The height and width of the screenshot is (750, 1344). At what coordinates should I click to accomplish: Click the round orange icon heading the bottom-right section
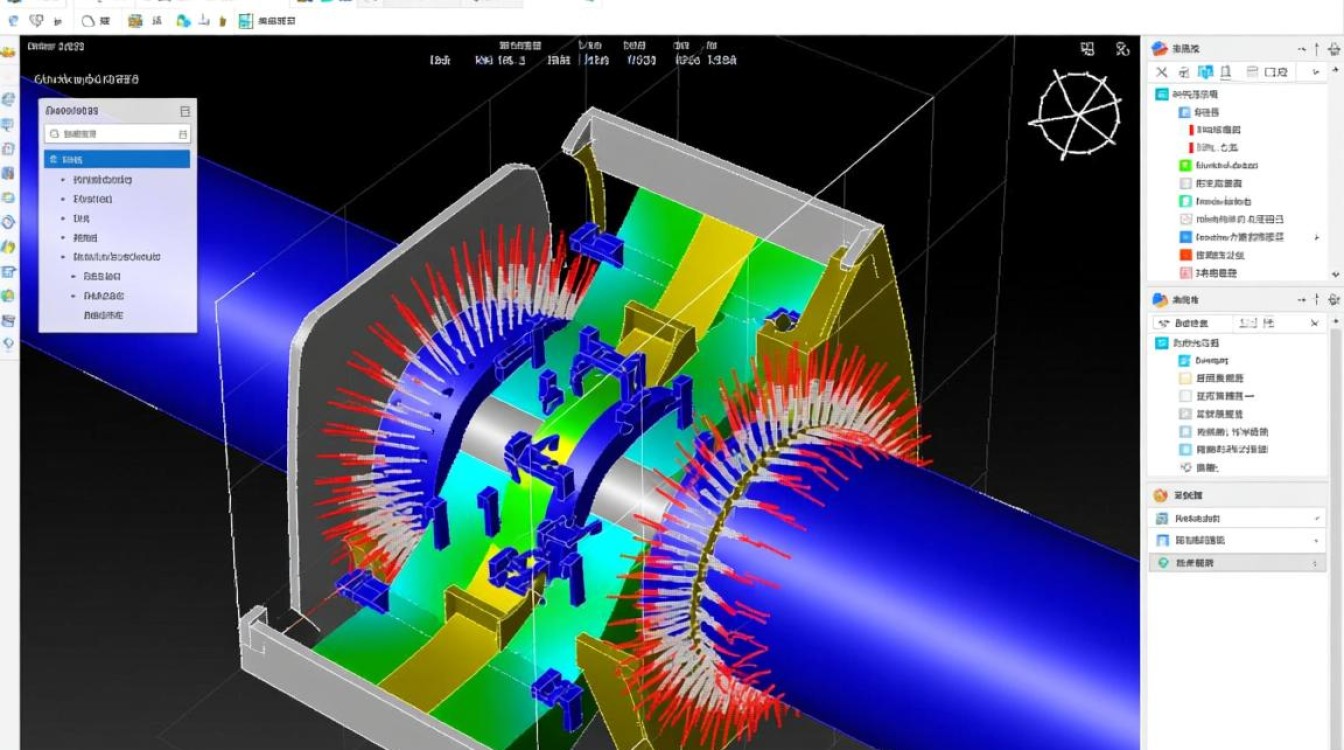[1160, 495]
